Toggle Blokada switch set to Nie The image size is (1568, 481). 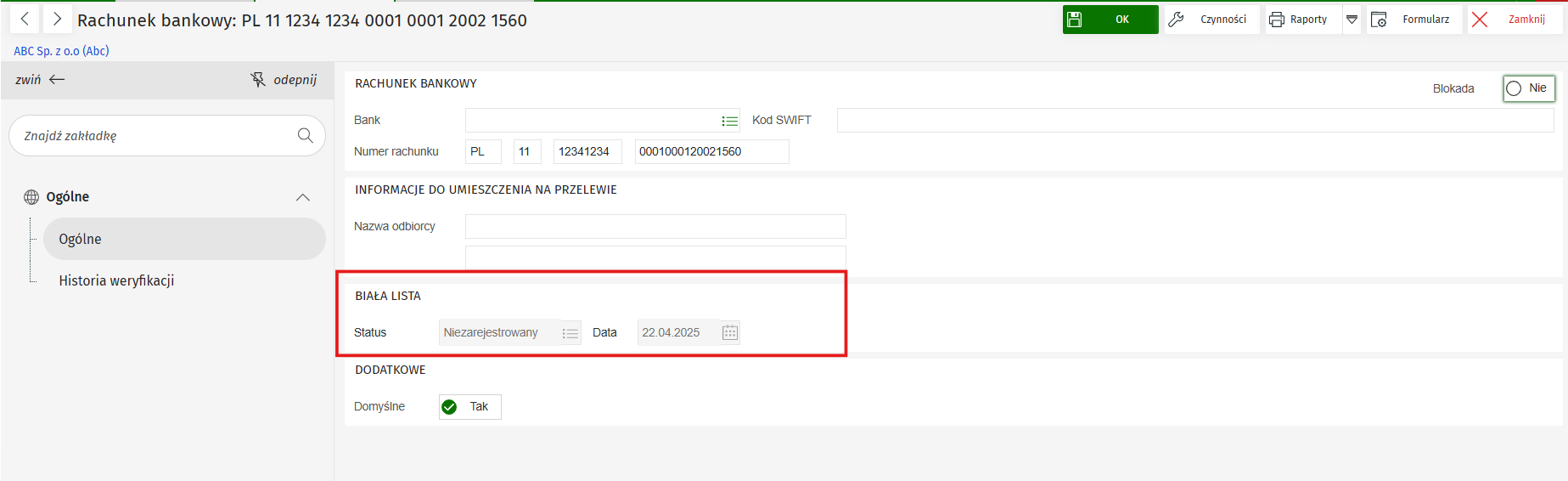pos(1528,88)
